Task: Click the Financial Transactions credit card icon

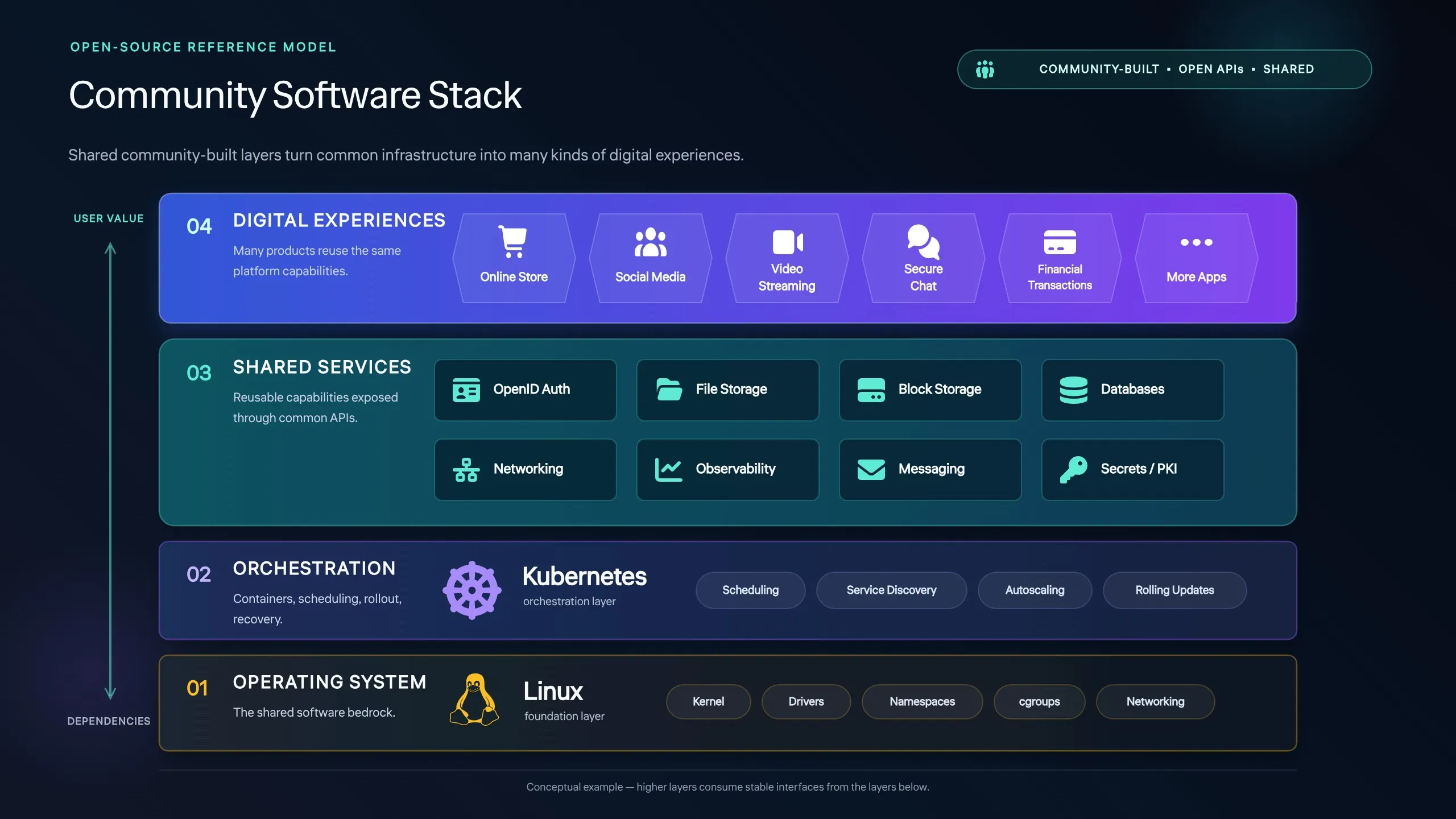Action: pos(1060,242)
